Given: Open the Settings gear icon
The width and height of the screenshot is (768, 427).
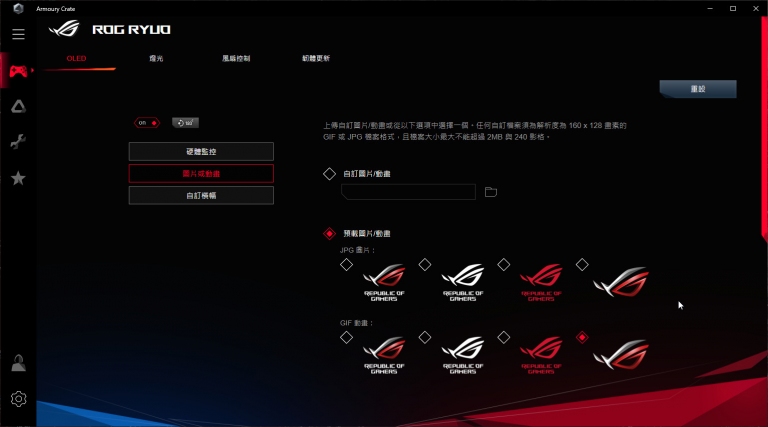Looking at the screenshot, I should (19, 399).
